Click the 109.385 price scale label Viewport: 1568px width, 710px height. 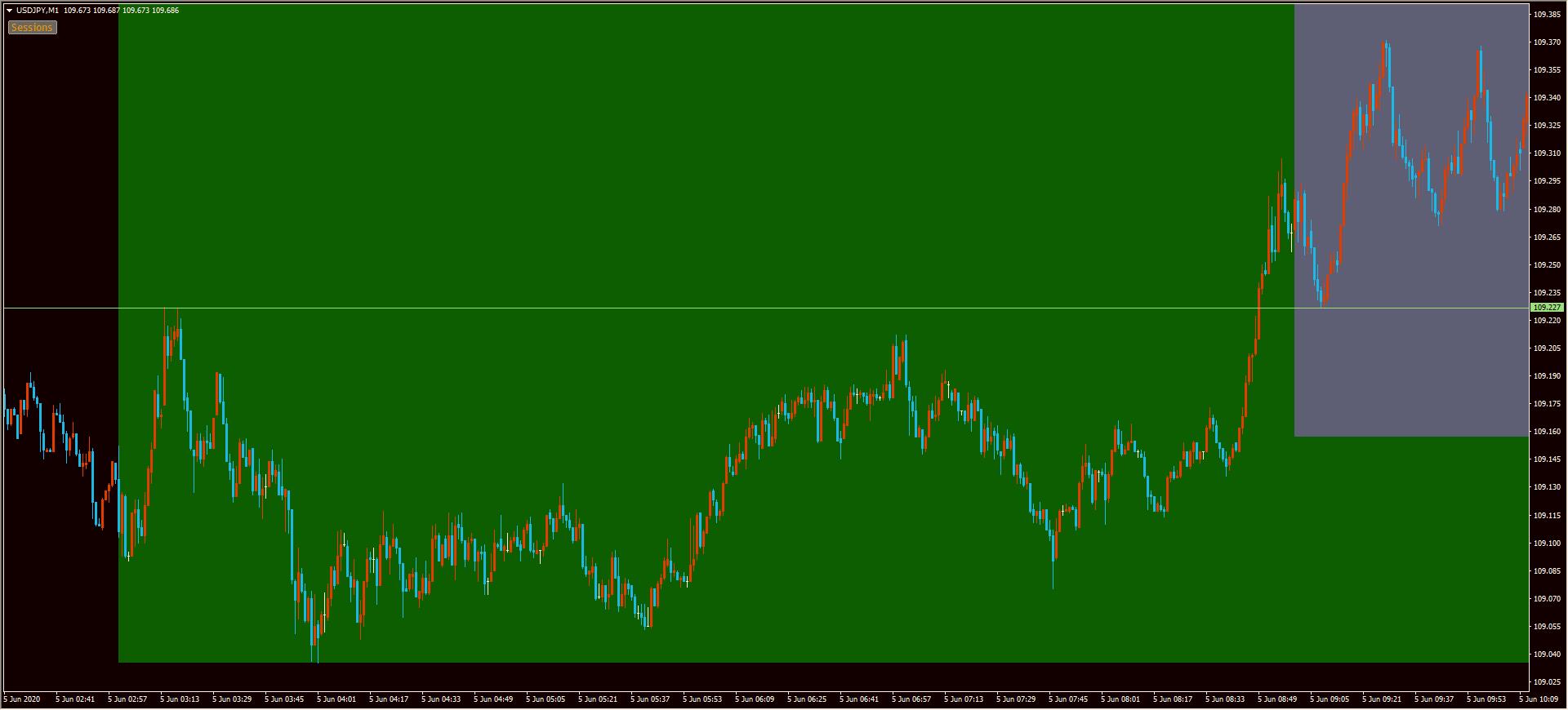point(1547,15)
